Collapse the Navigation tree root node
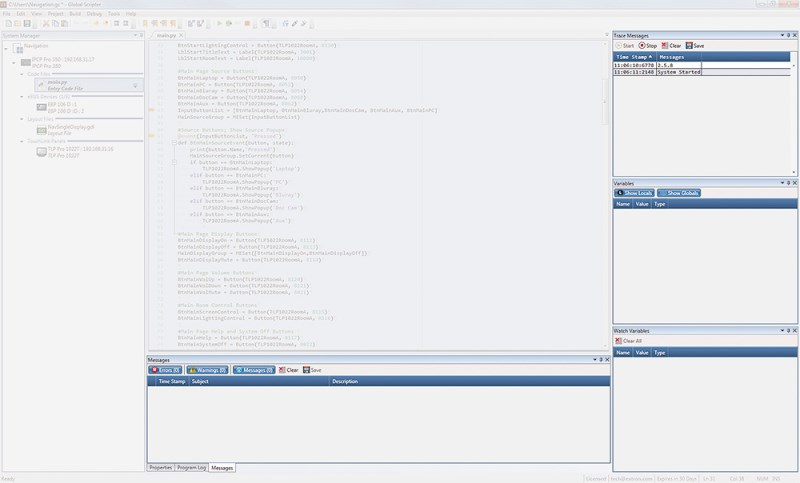 tap(6, 49)
